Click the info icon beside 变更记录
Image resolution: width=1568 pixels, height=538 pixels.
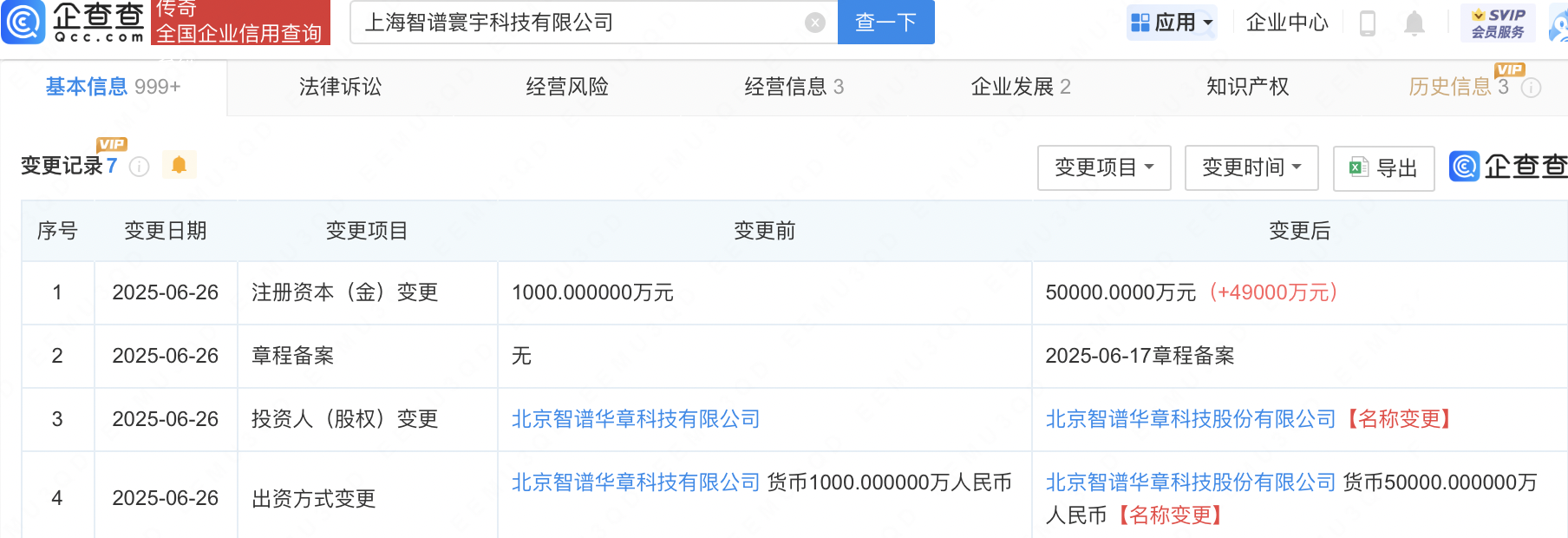pos(139,167)
